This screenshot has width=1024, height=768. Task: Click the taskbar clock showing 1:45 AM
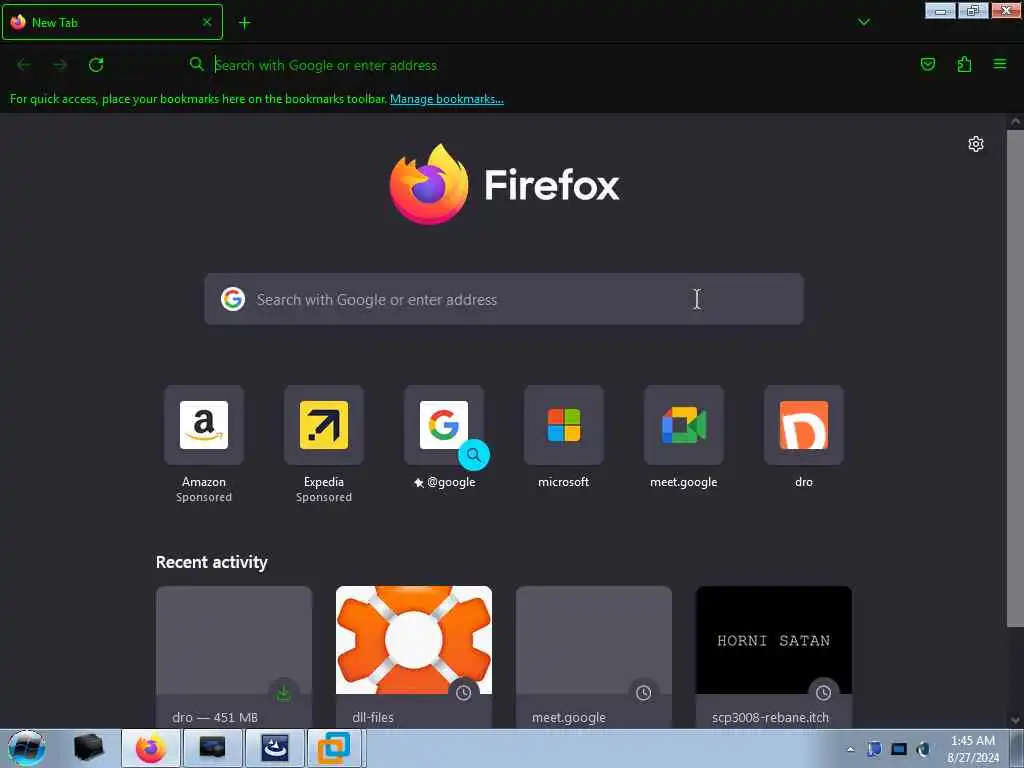(x=973, y=748)
